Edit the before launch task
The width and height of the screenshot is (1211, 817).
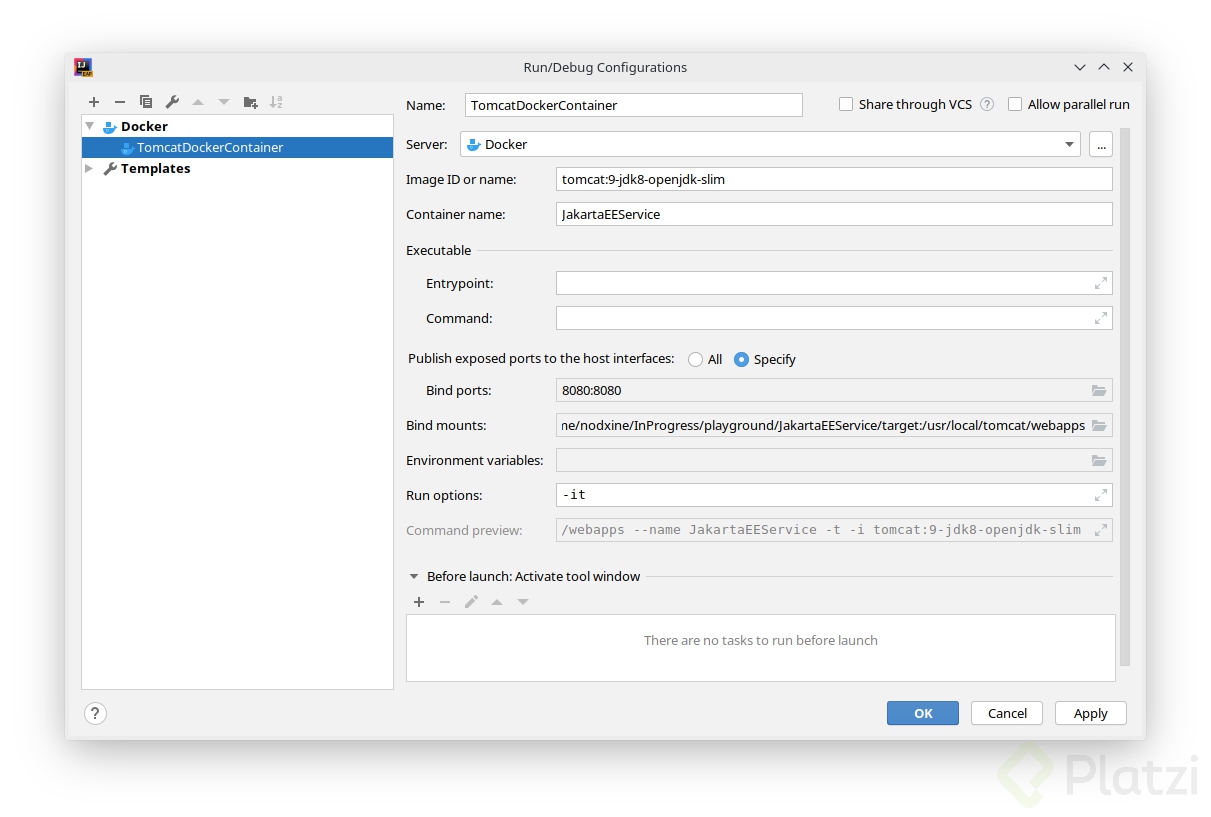[471, 602]
